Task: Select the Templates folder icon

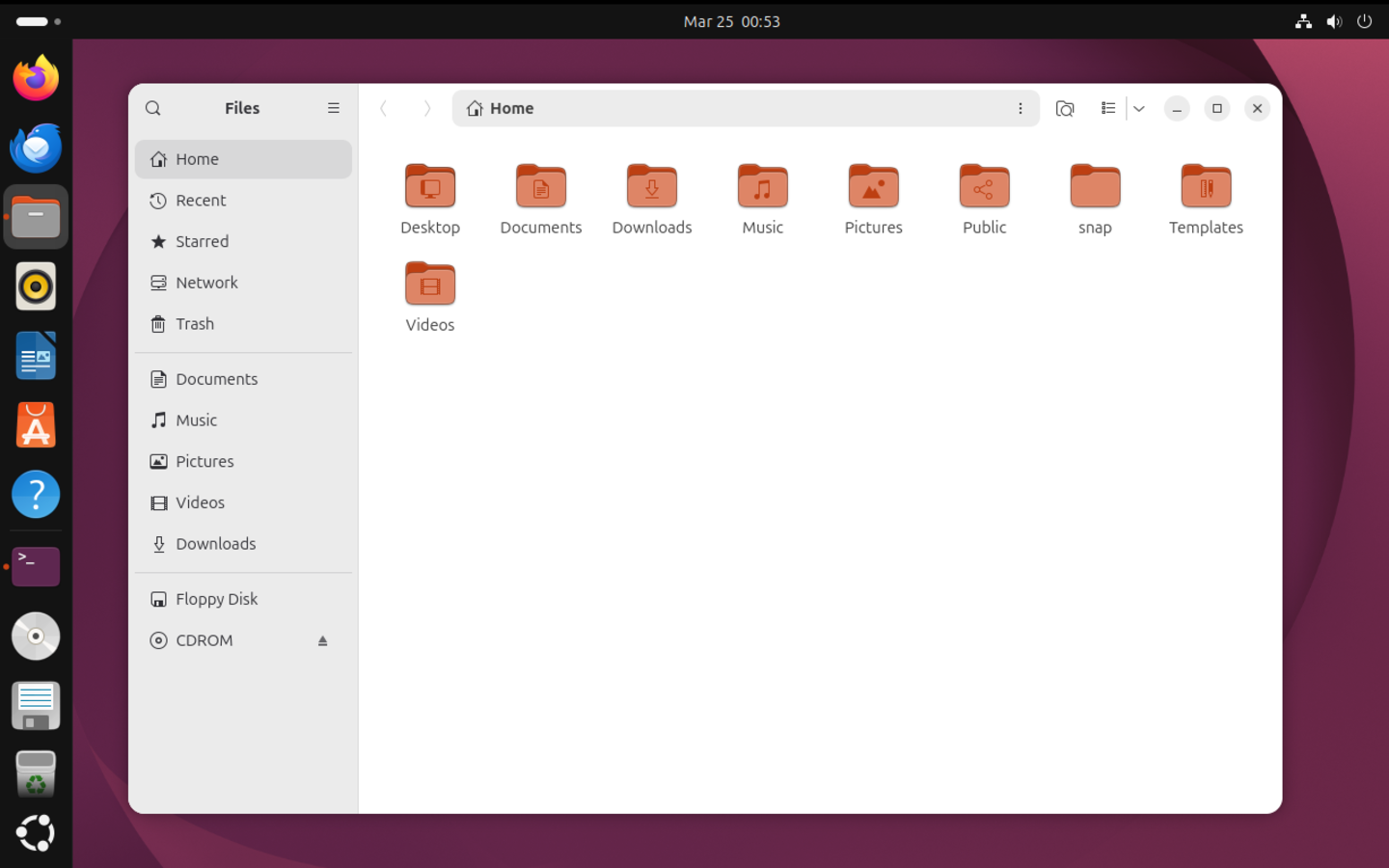Action: (1206, 187)
